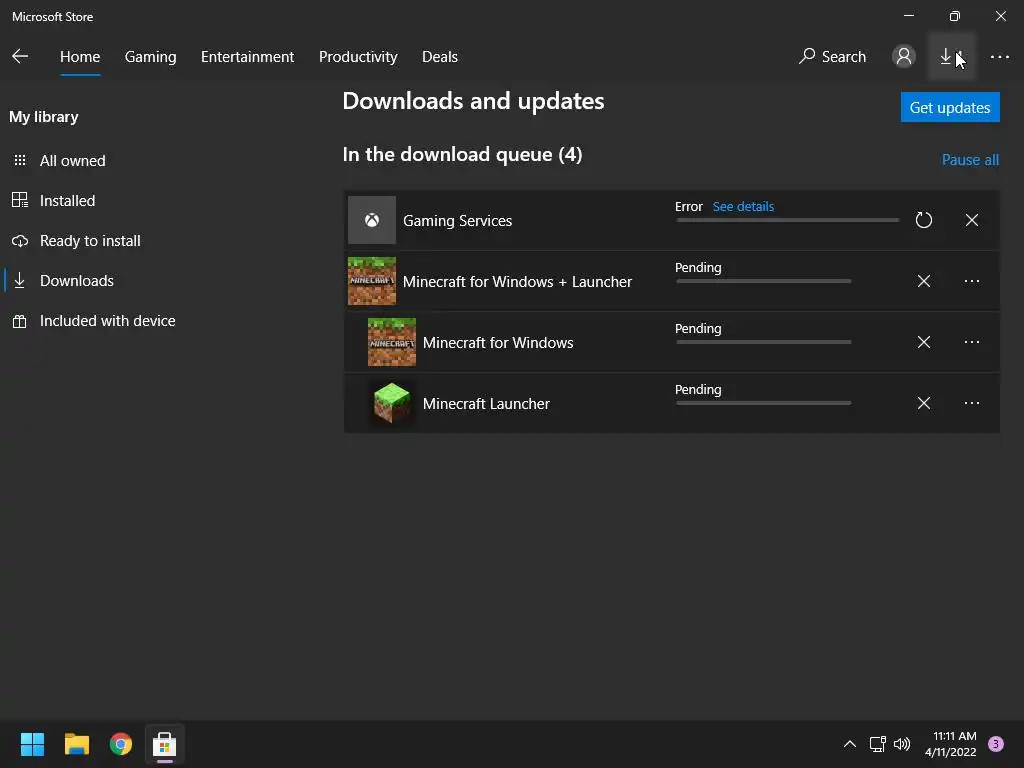Cancel the Minecraft Launcher download
Viewport: 1024px width, 768px height.
(923, 403)
